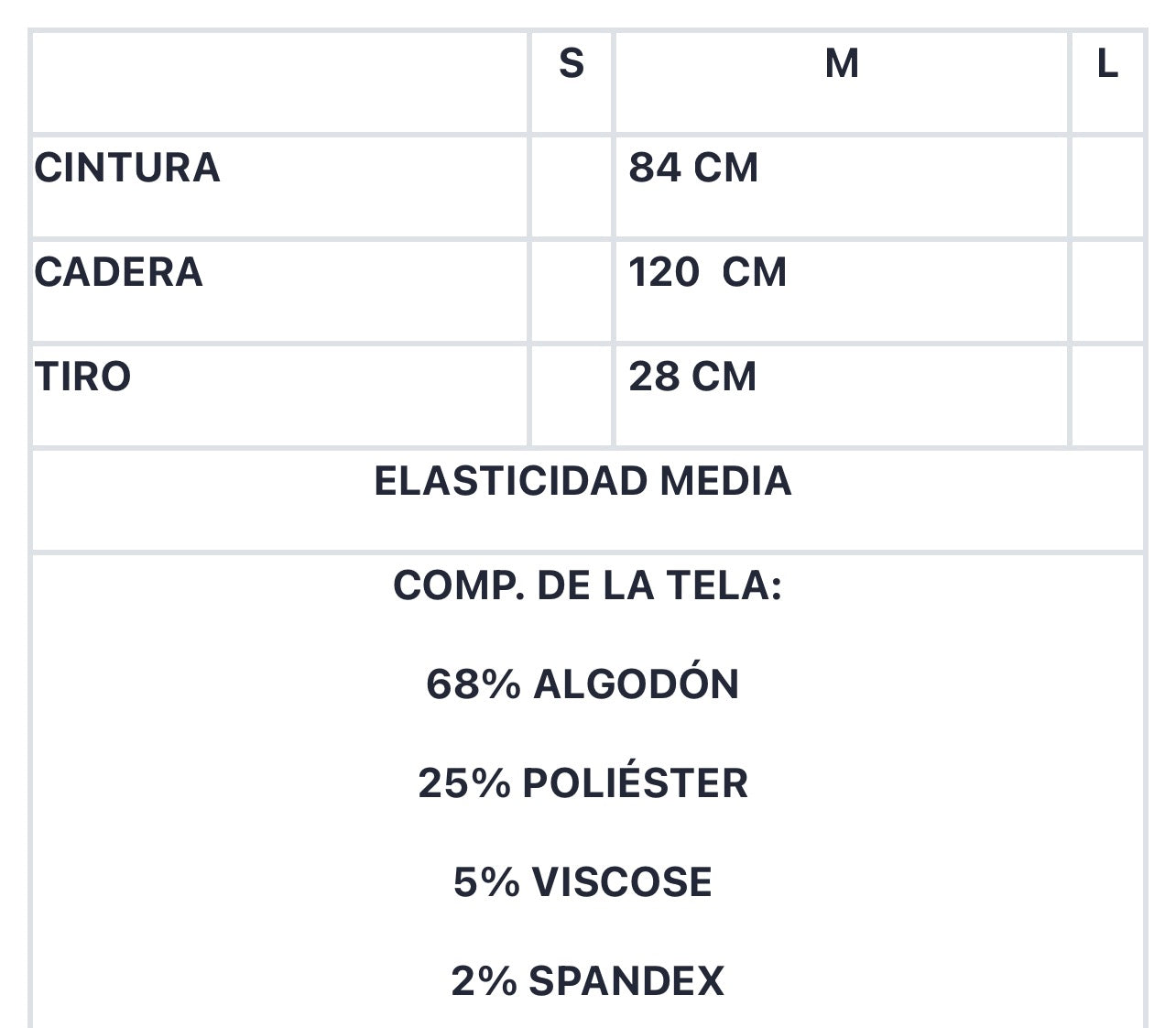
Task: Select the 28 CM rise value
Action: click(692, 377)
